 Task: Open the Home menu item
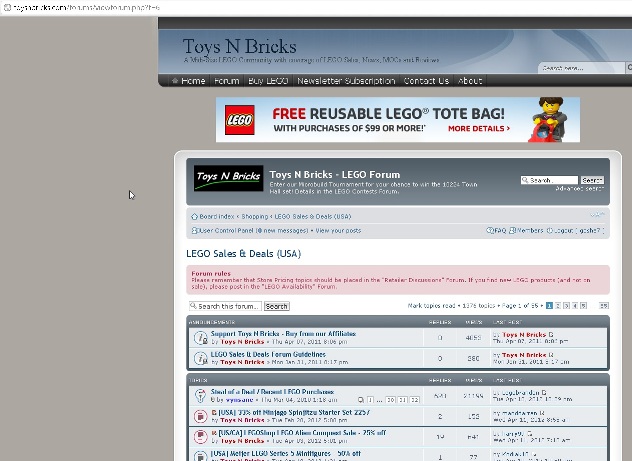(x=193, y=81)
